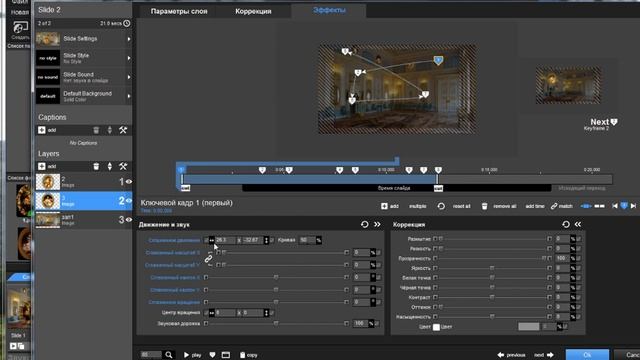Toggle the scale X/Y chain link icon
Image resolution: width=640 pixels, height=360 pixels.
click(x=209, y=259)
